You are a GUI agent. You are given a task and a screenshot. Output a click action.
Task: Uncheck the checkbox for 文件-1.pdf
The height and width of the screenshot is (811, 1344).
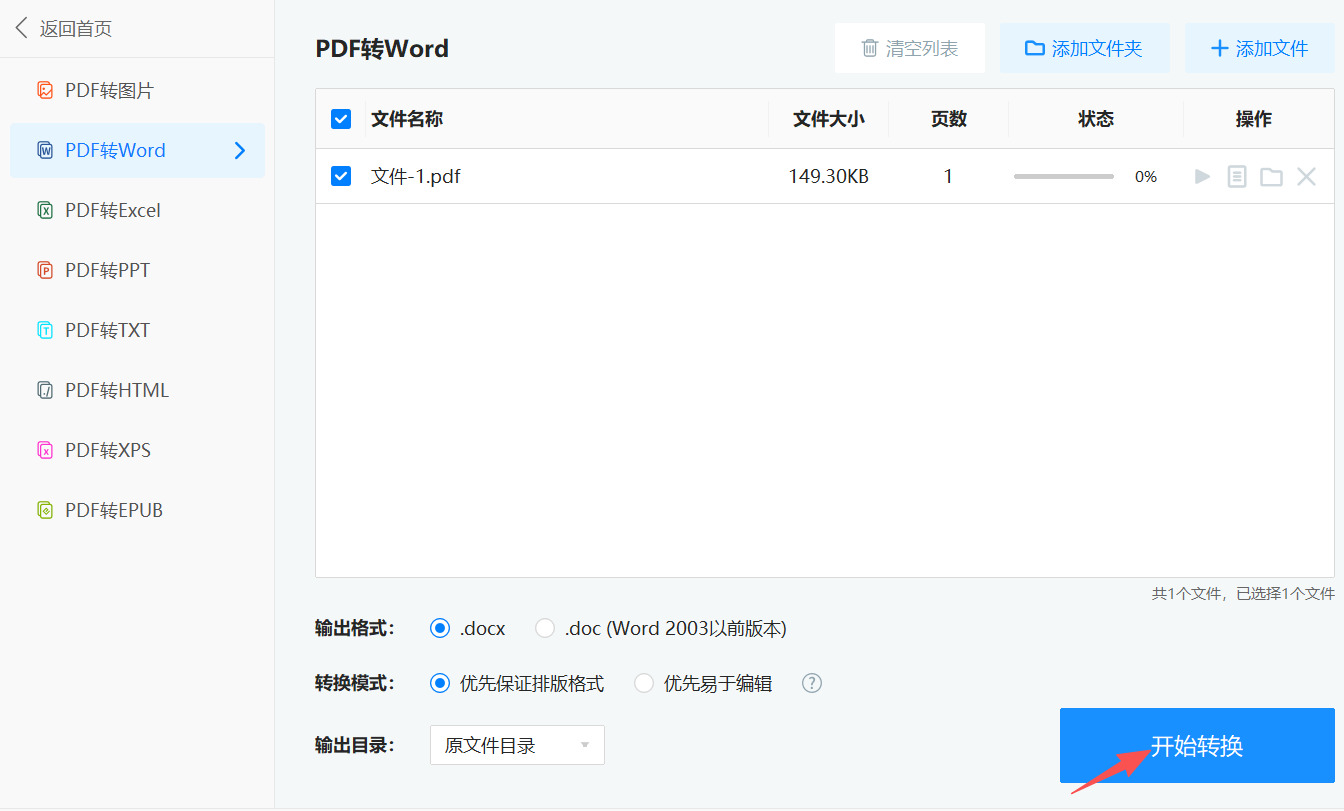point(341,176)
